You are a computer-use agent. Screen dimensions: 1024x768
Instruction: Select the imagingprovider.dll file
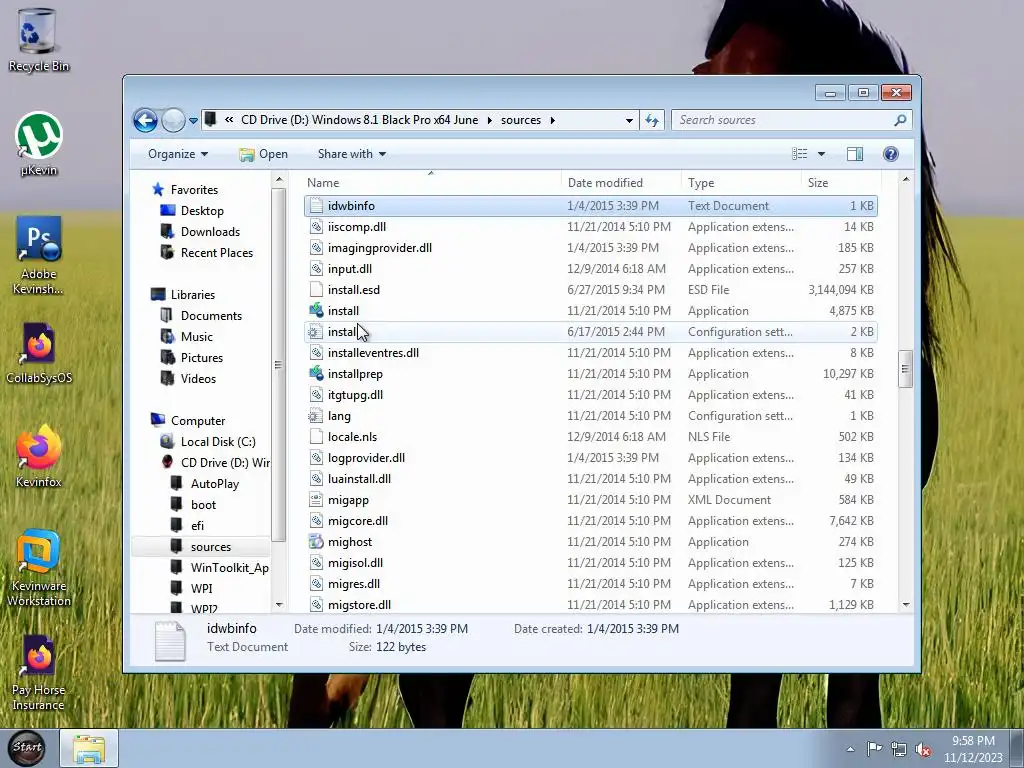[590, 248]
